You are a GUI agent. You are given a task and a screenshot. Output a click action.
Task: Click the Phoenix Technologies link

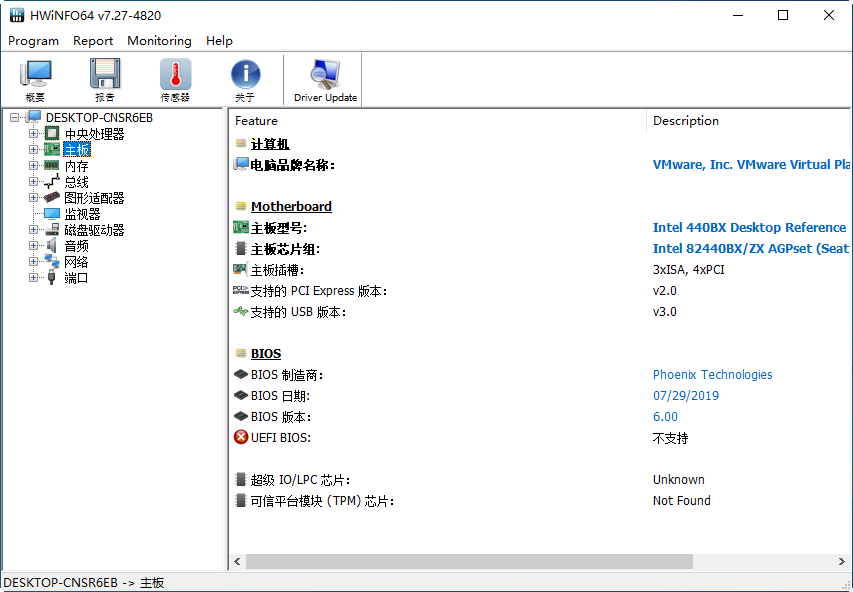click(x=712, y=374)
